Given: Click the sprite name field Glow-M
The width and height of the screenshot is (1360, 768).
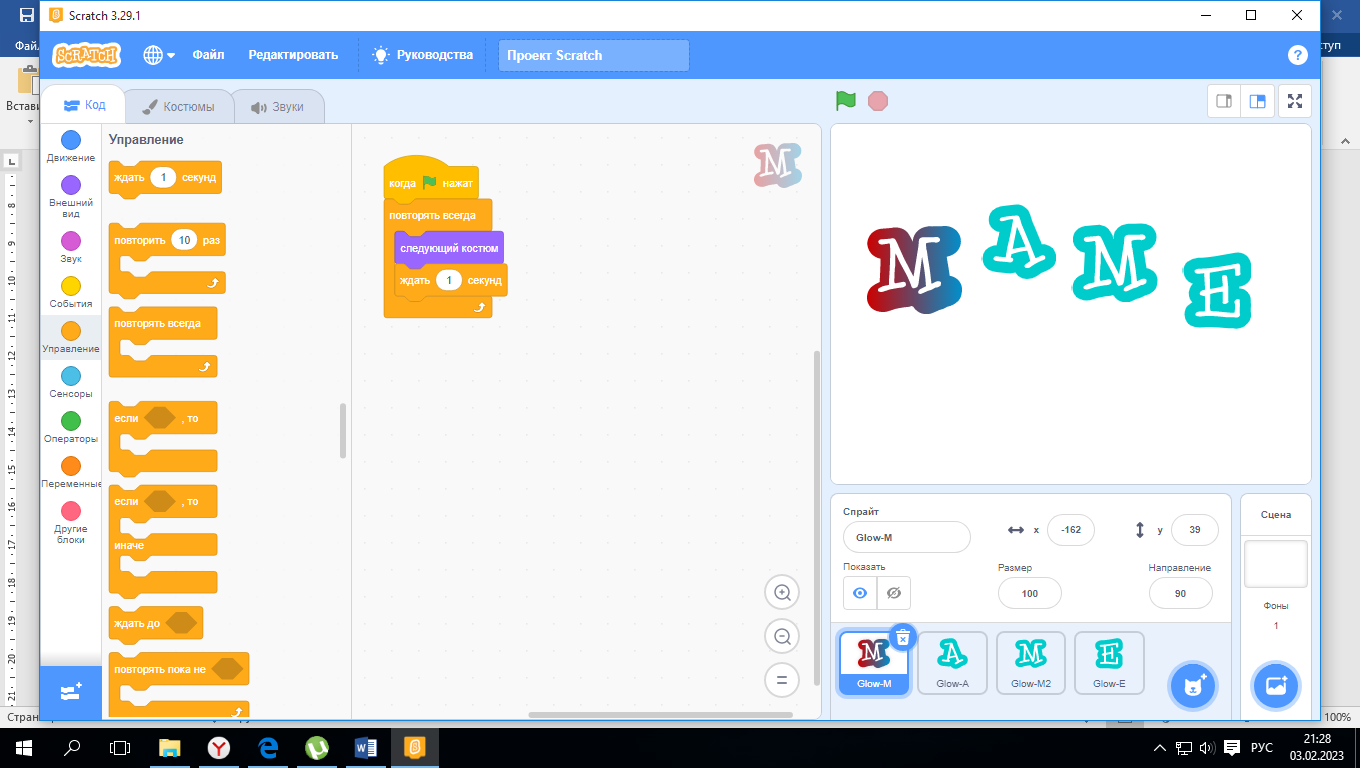Looking at the screenshot, I should click(907, 537).
